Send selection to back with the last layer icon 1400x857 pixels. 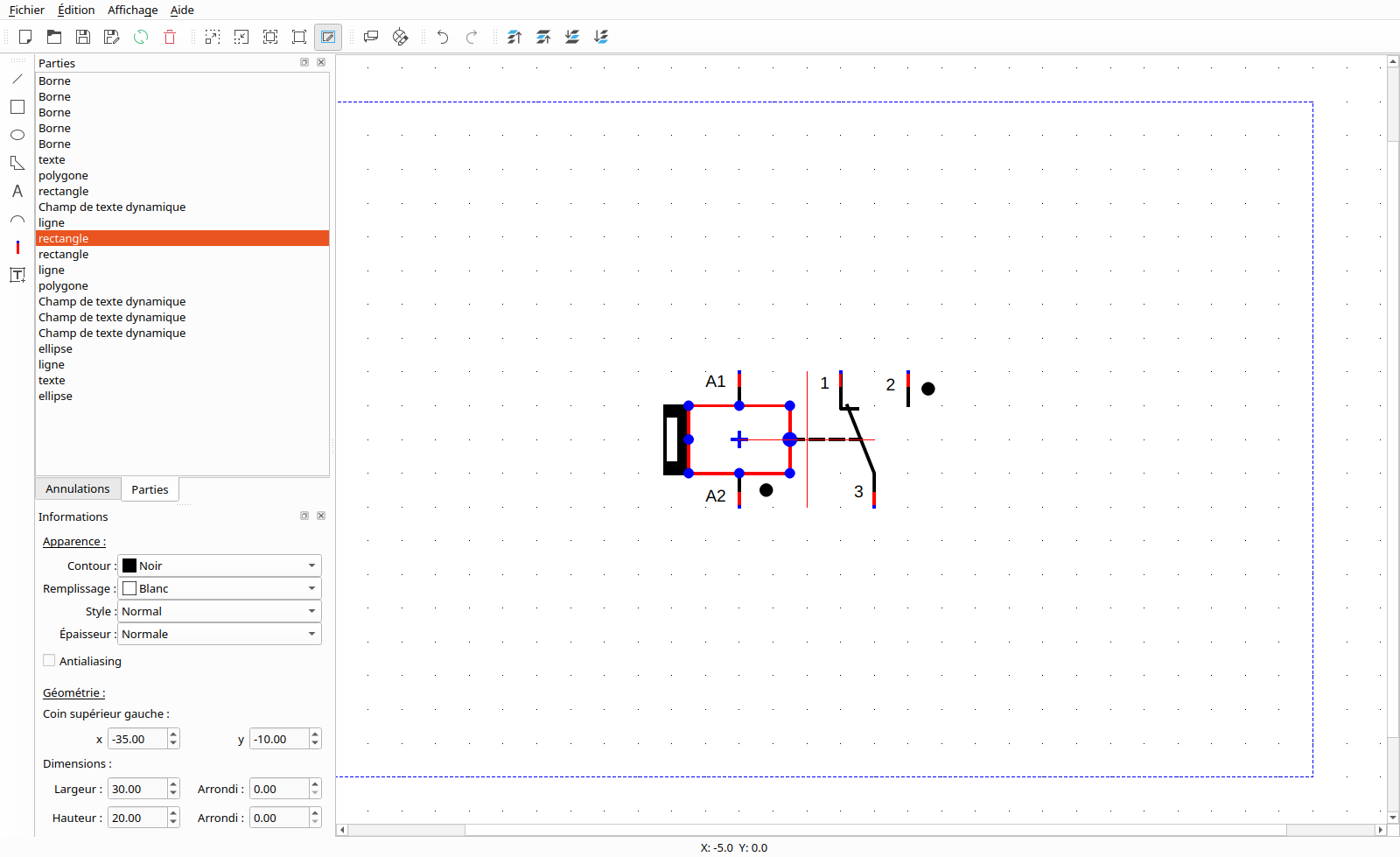pyautogui.click(x=601, y=37)
